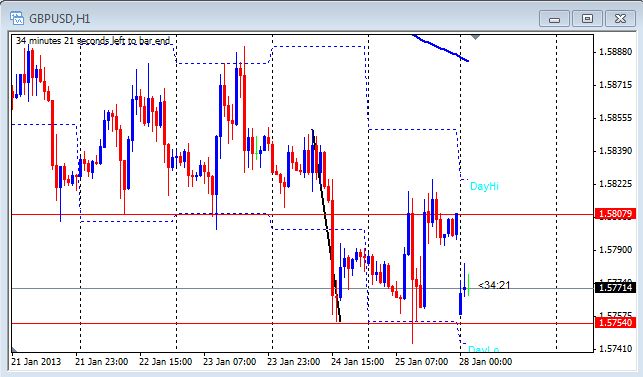Click the gray chart shift triangle marker
This screenshot has width=643, height=377.
pos(475,38)
